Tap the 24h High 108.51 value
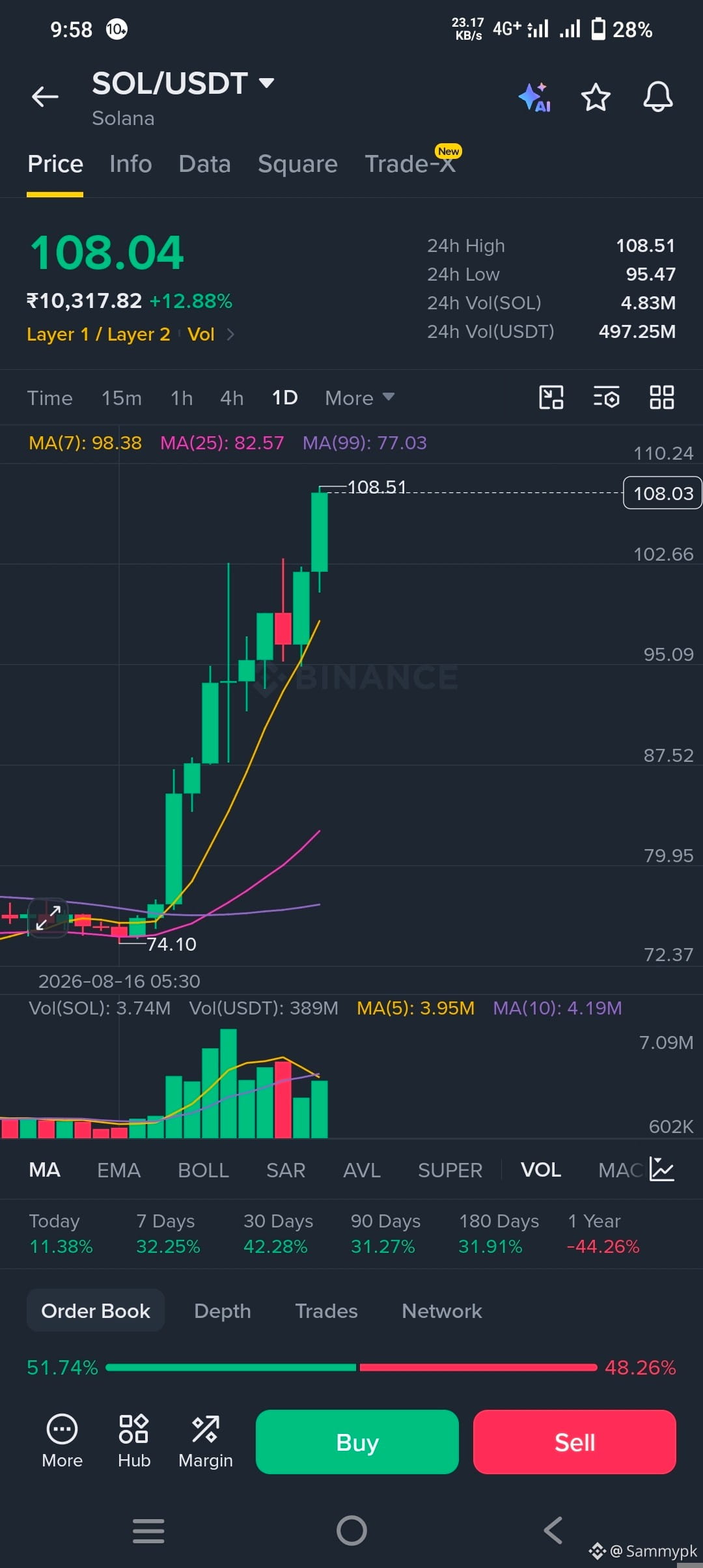The width and height of the screenshot is (703, 1568). point(645,245)
